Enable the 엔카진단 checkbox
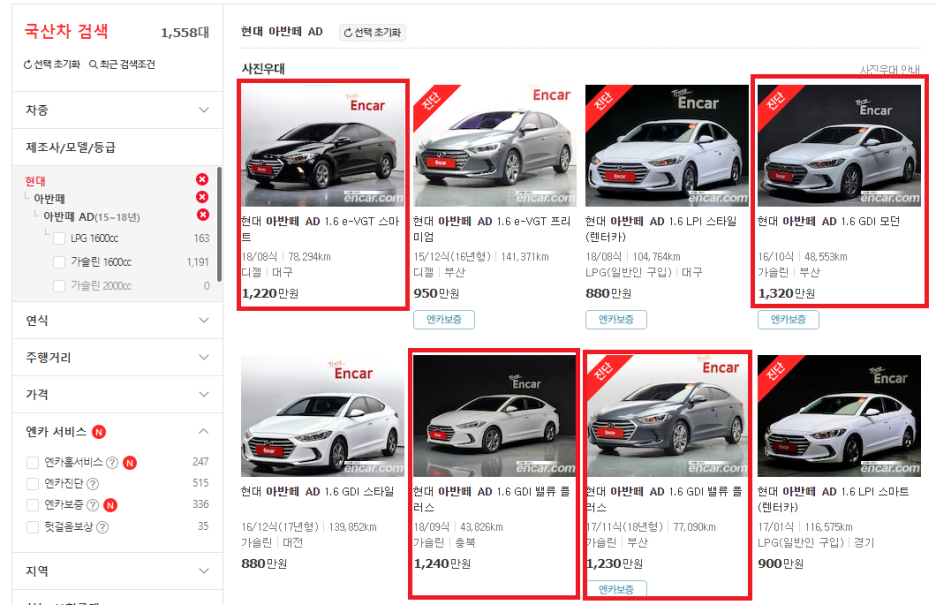 point(33,484)
